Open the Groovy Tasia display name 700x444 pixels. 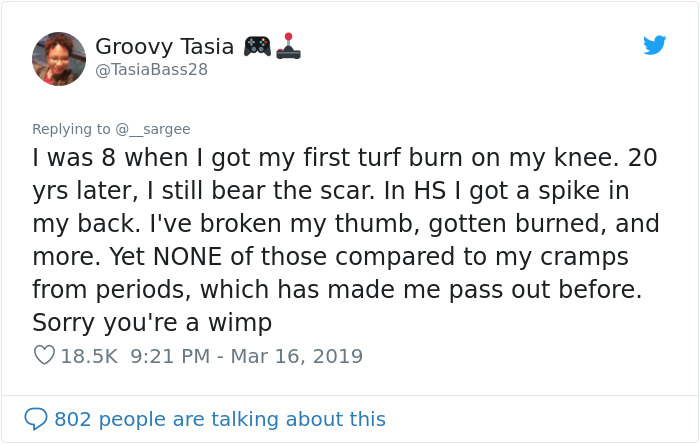(x=165, y=46)
